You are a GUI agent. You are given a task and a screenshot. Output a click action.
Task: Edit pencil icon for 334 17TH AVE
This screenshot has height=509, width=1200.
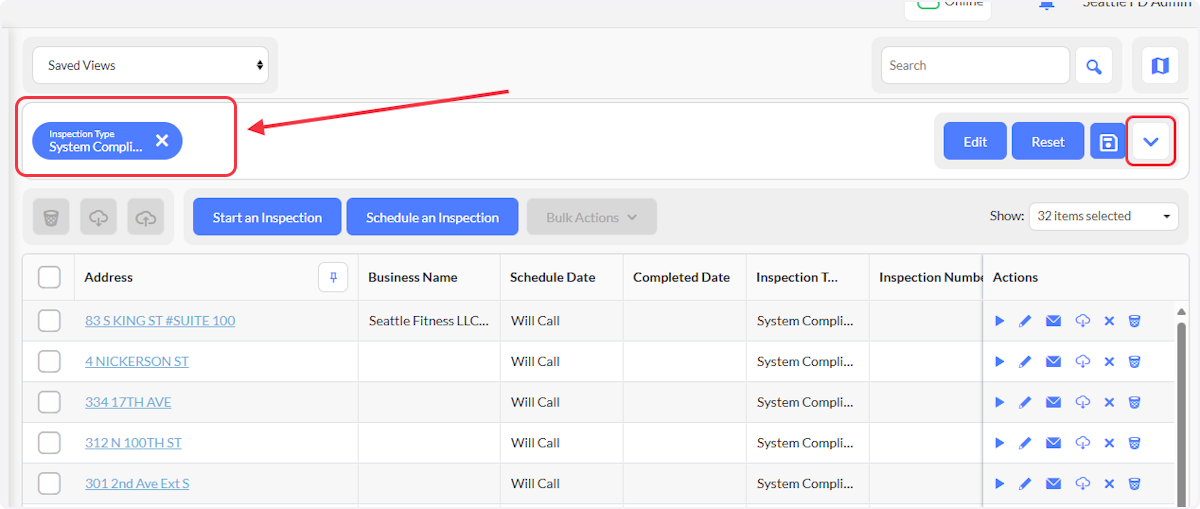point(1025,402)
